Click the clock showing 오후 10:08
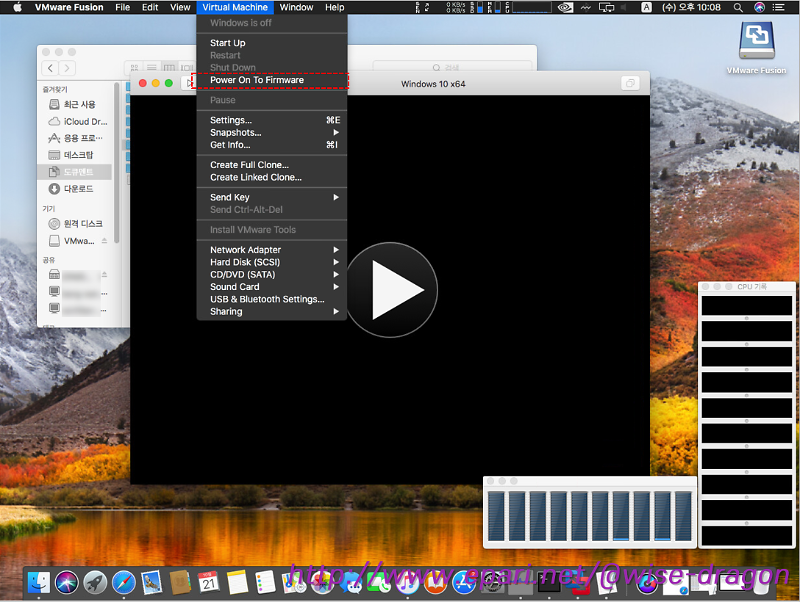Image resolution: width=800 pixels, height=602 pixels. [x=691, y=7]
